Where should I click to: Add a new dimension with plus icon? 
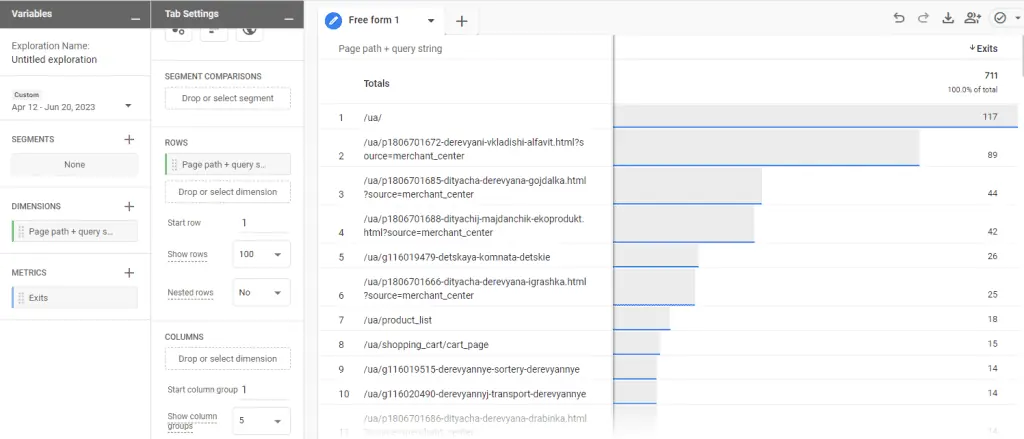tap(129, 206)
